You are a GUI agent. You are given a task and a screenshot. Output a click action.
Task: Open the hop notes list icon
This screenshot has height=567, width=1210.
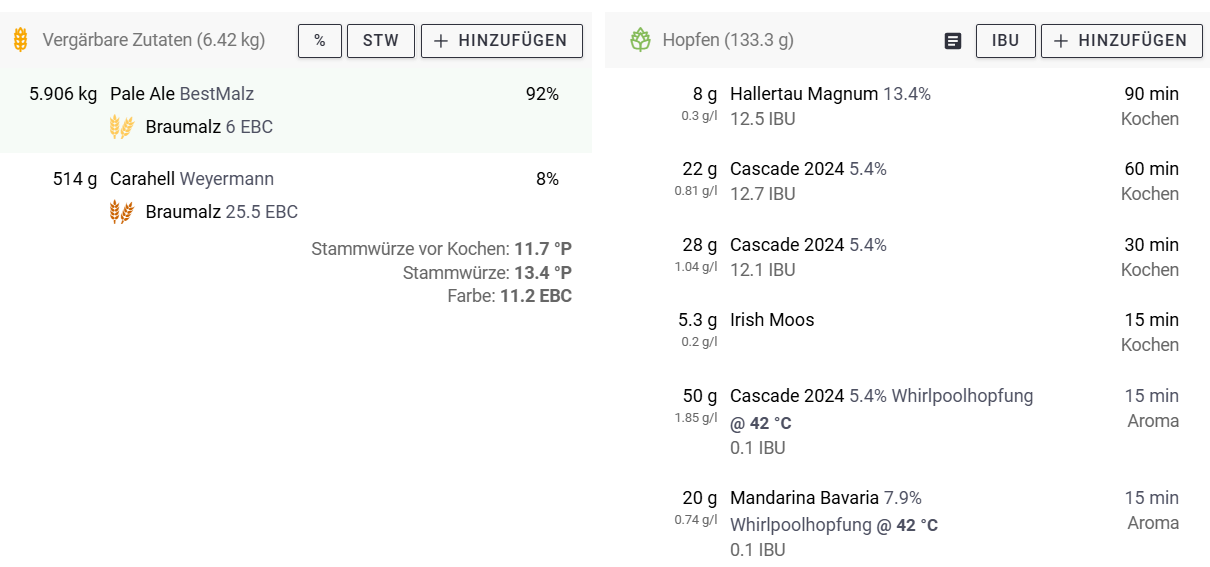point(953,41)
